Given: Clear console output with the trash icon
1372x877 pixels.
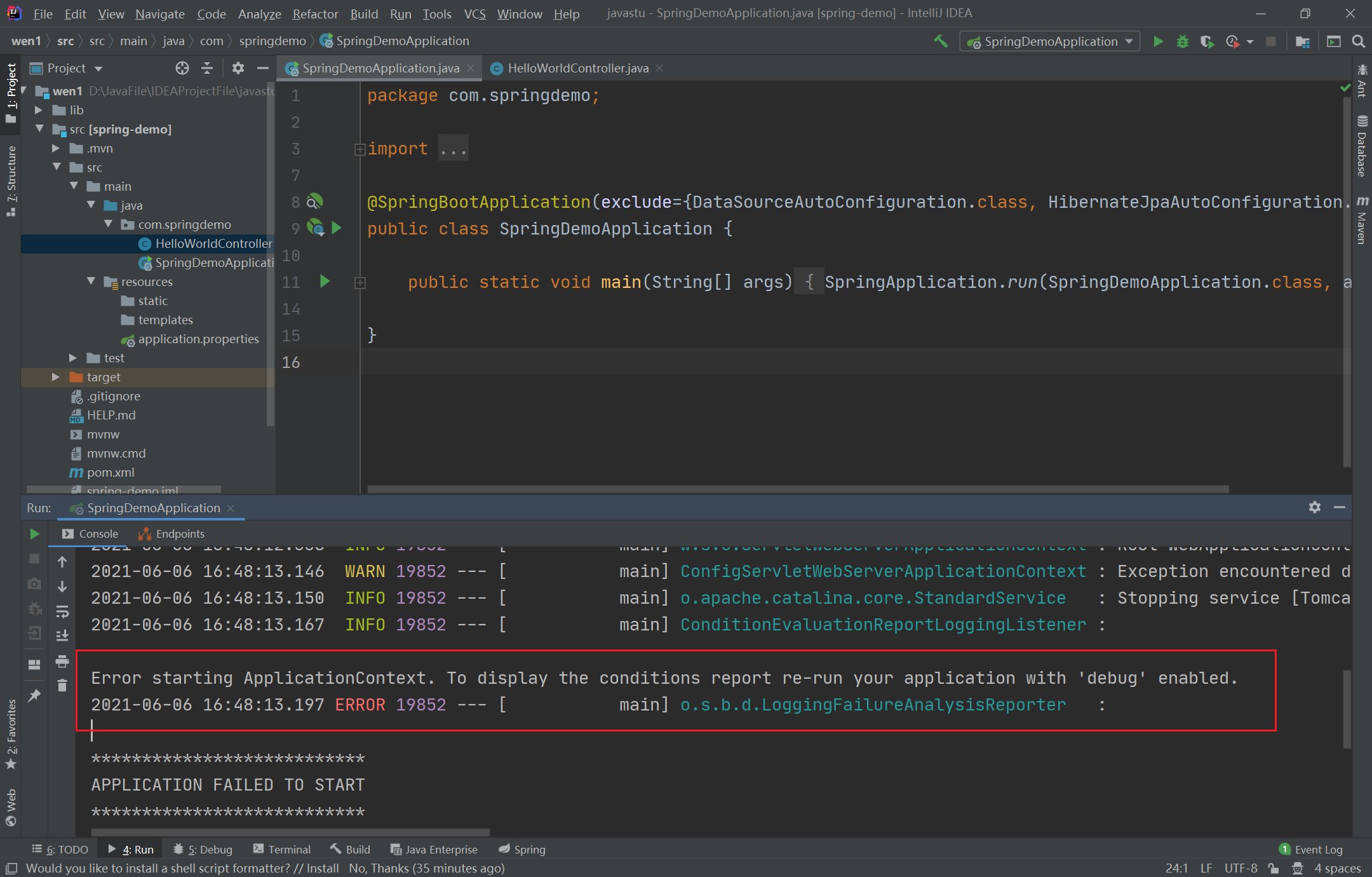Looking at the screenshot, I should [x=62, y=686].
